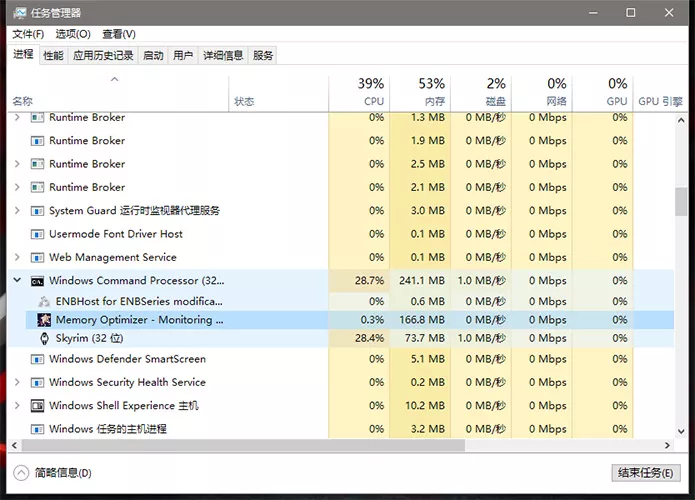Screen dimensions: 695x500
Task: Sort by the GPU percentage column header
Action: pos(603,93)
